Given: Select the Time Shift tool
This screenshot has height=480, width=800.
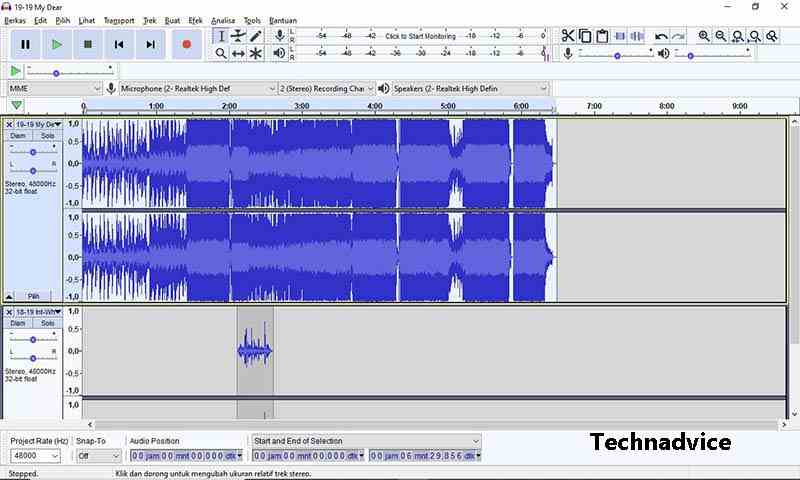Looking at the screenshot, I should pos(238,53).
